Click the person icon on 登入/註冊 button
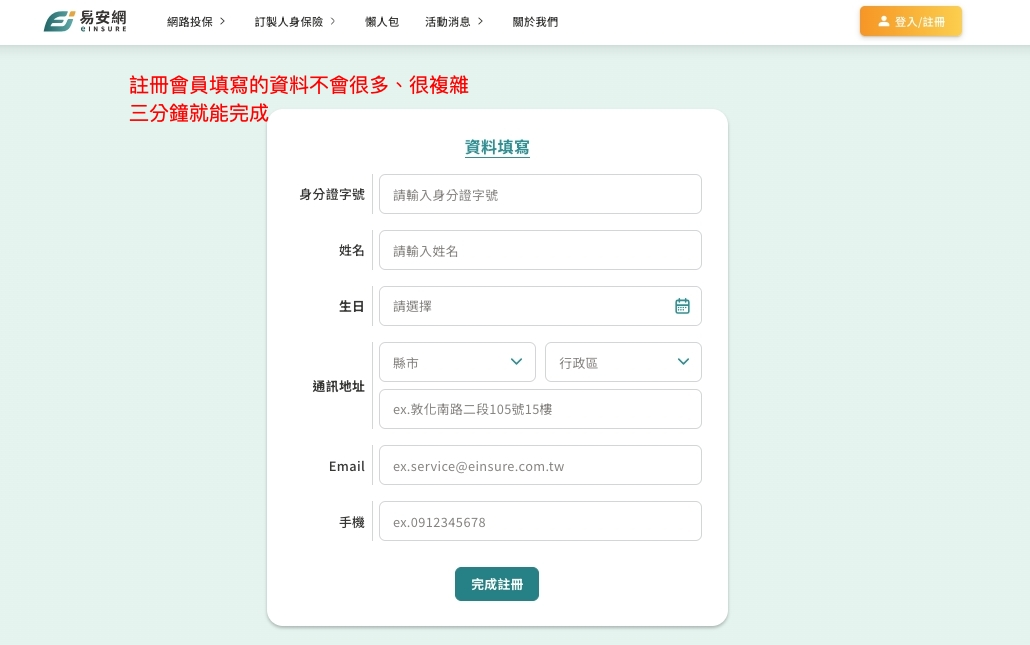Image resolution: width=1030 pixels, height=645 pixels. click(884, 21)
